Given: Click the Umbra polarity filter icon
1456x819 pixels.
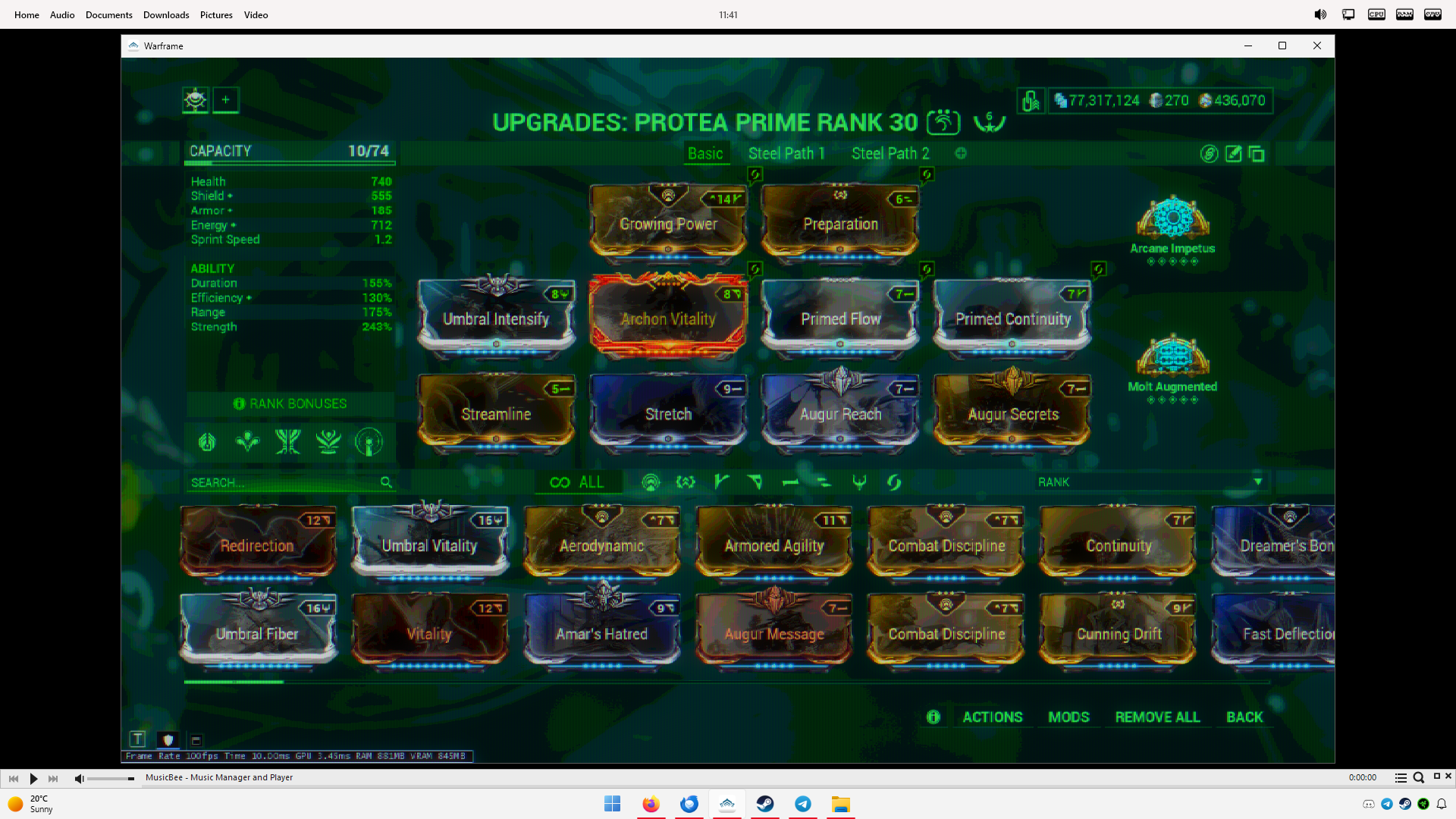Looking at the screenshot, I should pos(859,482).
